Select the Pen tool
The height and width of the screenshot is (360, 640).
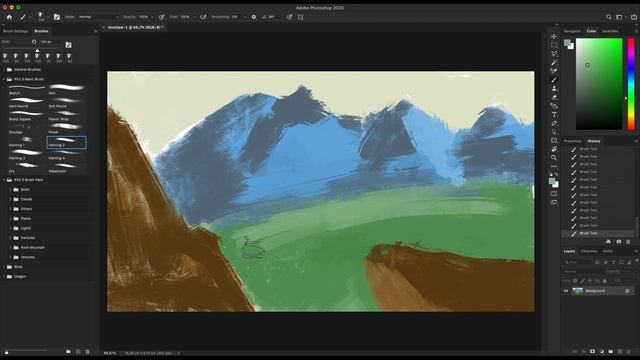point(554,123)
